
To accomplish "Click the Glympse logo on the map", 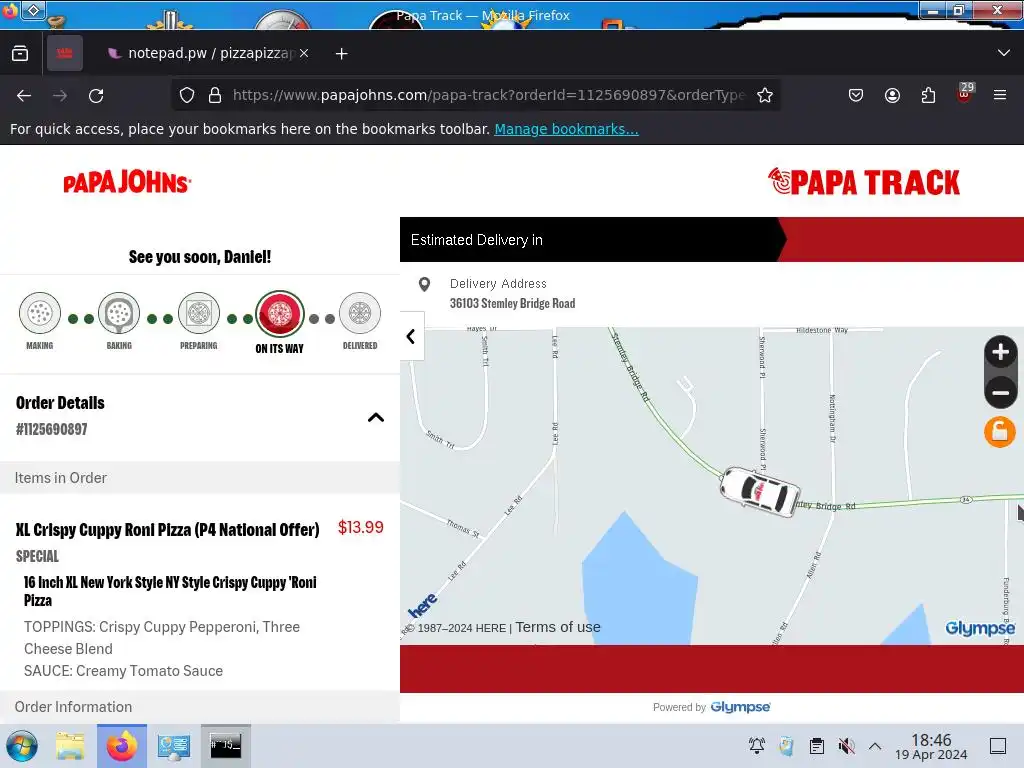I will pos(980,628).
